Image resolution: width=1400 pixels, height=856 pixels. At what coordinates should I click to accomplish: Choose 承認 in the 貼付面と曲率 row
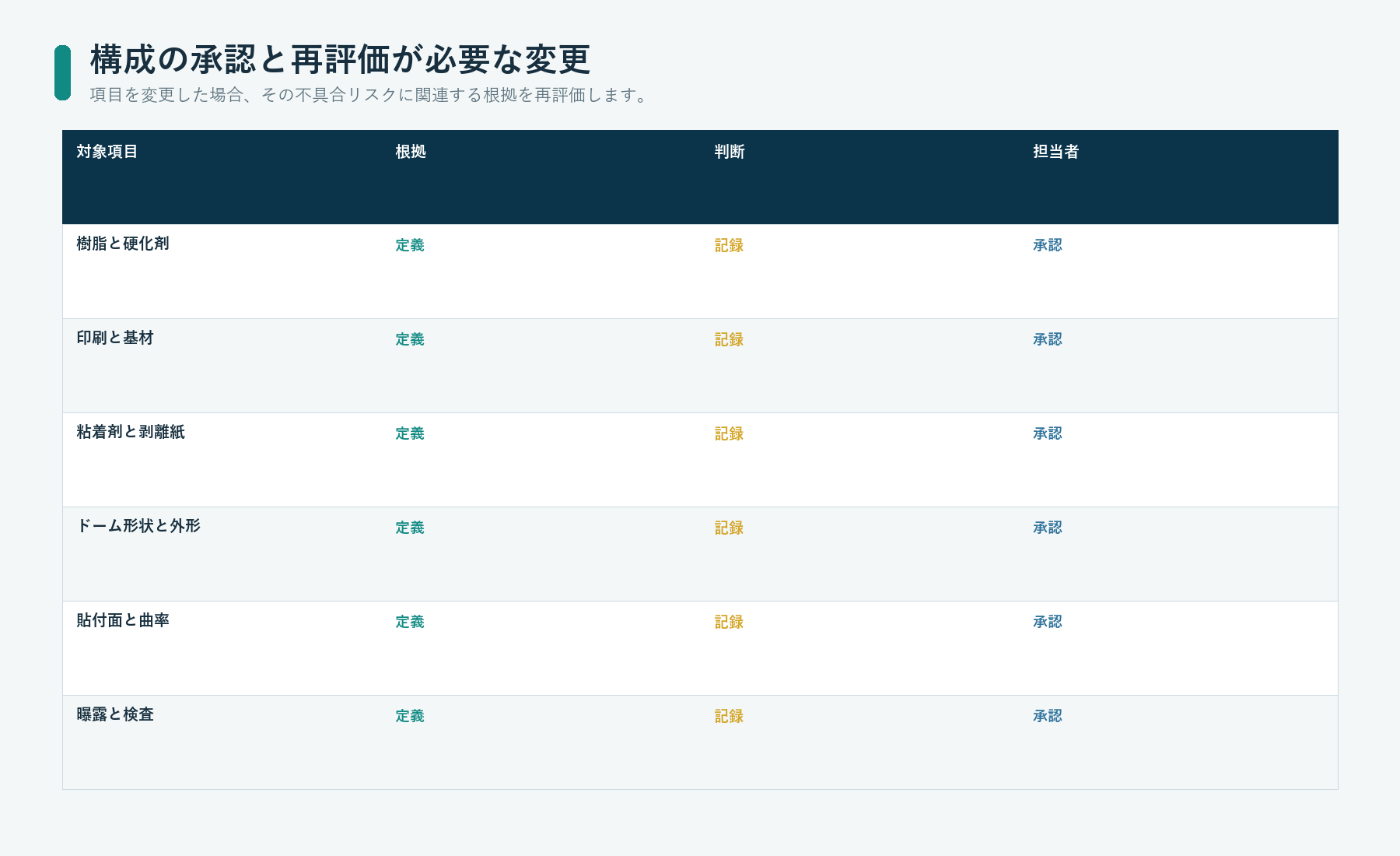tap(1048, 622)
